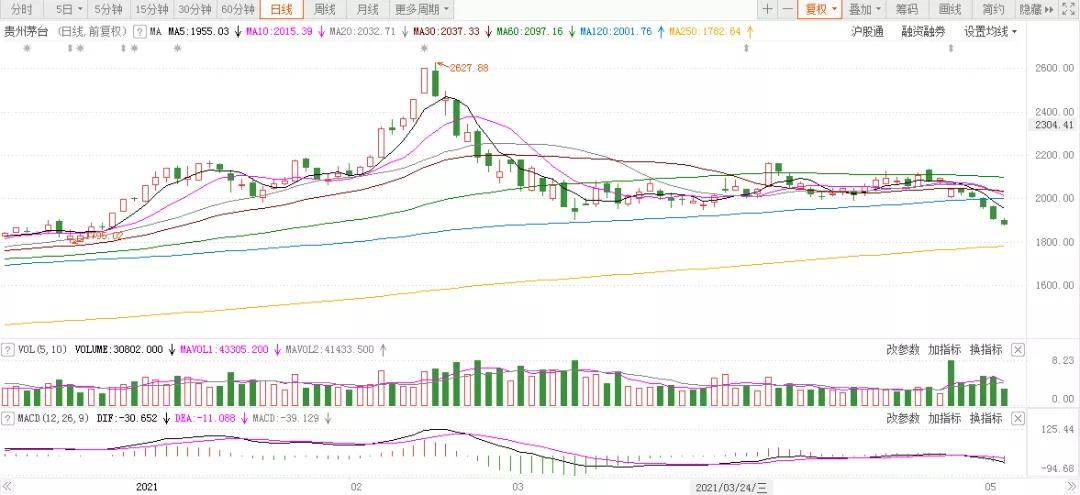Click the 2021/03/24/三 date label

(x=731, y=487)
